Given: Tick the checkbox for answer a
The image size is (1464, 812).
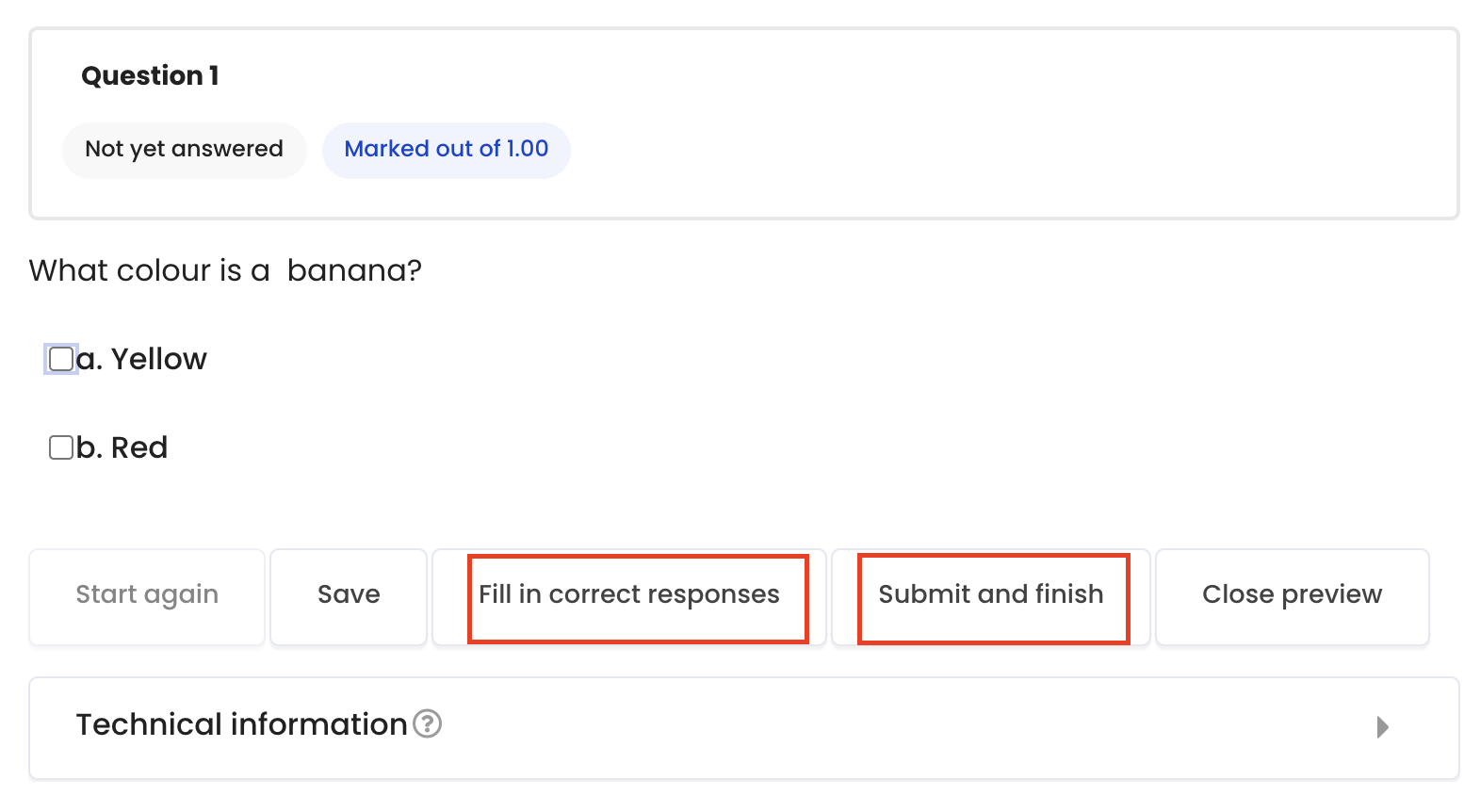Looking at the screenshot, I should click(x=61, y=359).
